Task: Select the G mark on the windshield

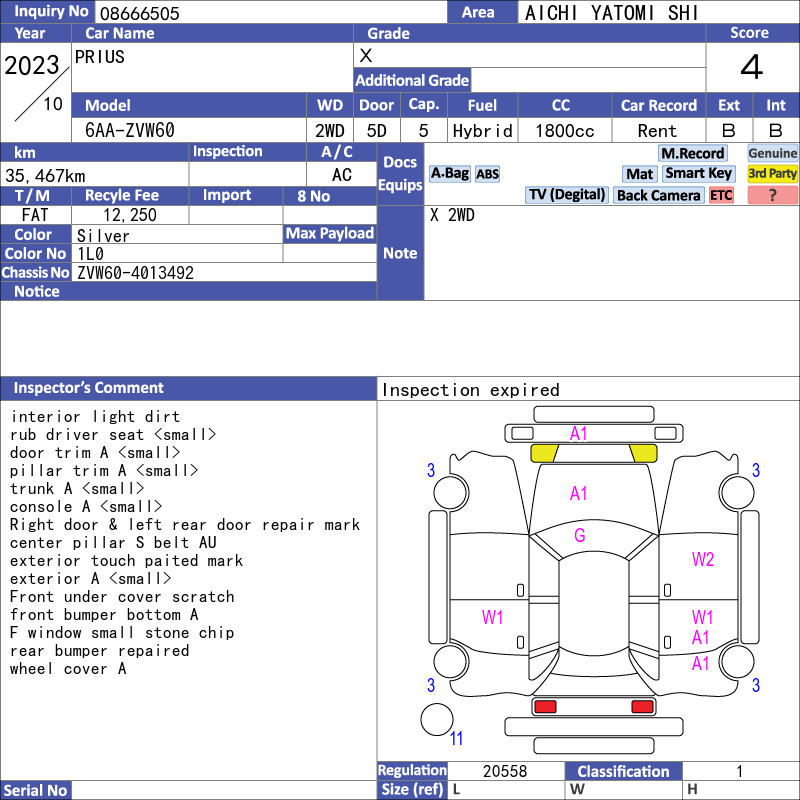Action: [579, 535]
